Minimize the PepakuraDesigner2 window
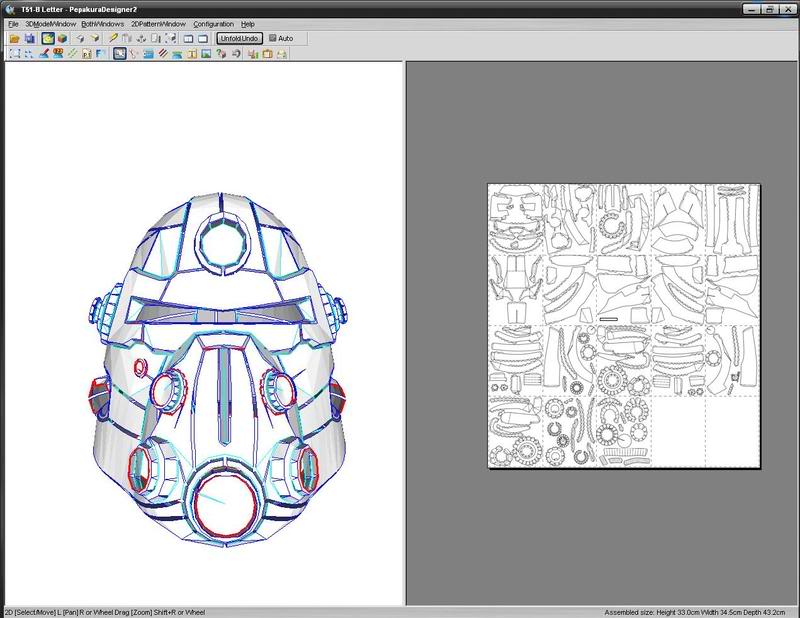This screenshot has height=618, width=800. click(751, 9)
